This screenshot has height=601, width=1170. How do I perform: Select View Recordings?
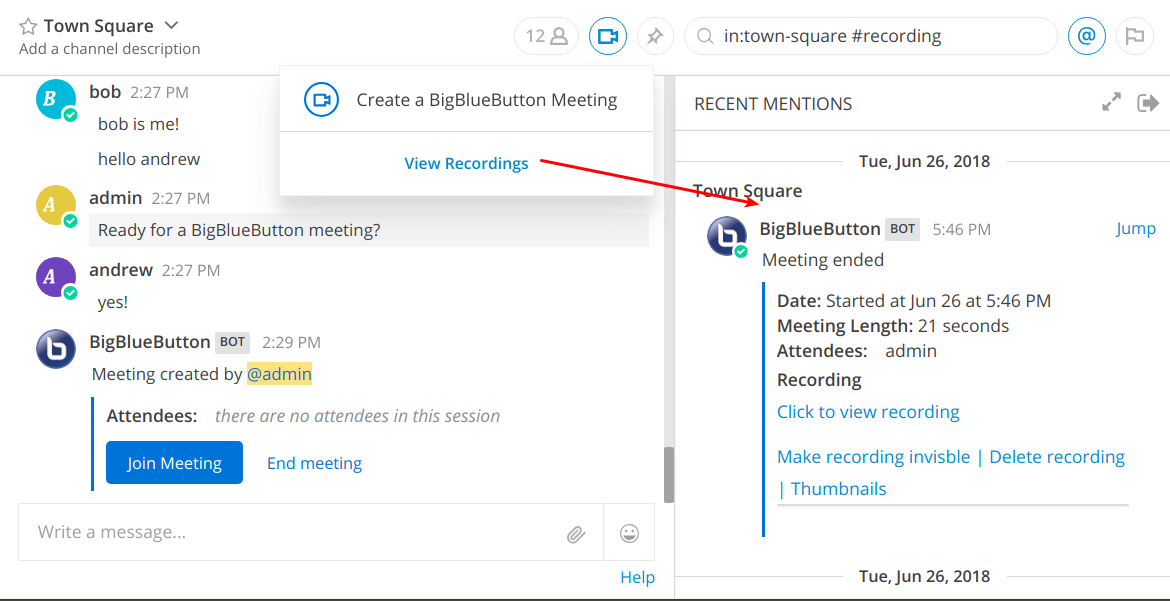pyautogui.click(x=466, y=164)
